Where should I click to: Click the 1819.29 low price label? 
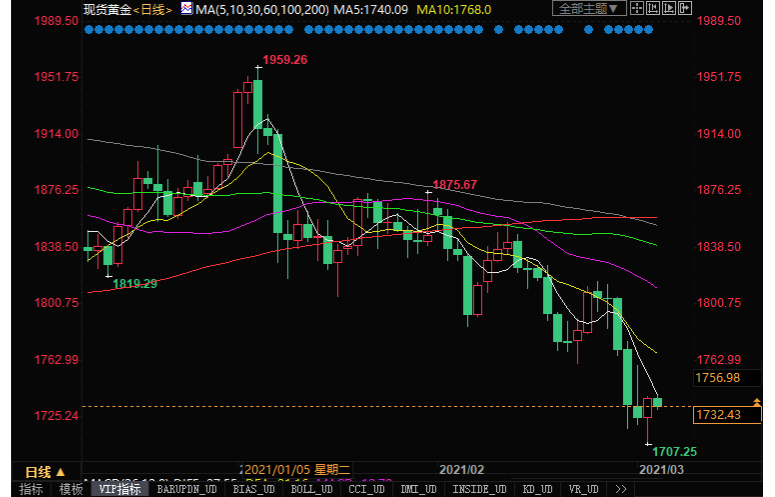[x=135, y=284]
